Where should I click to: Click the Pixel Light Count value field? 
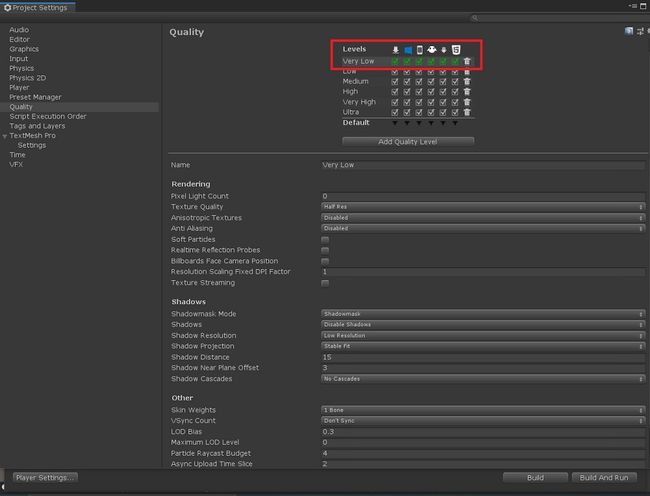pyautogui.click(x=483, y=196)
